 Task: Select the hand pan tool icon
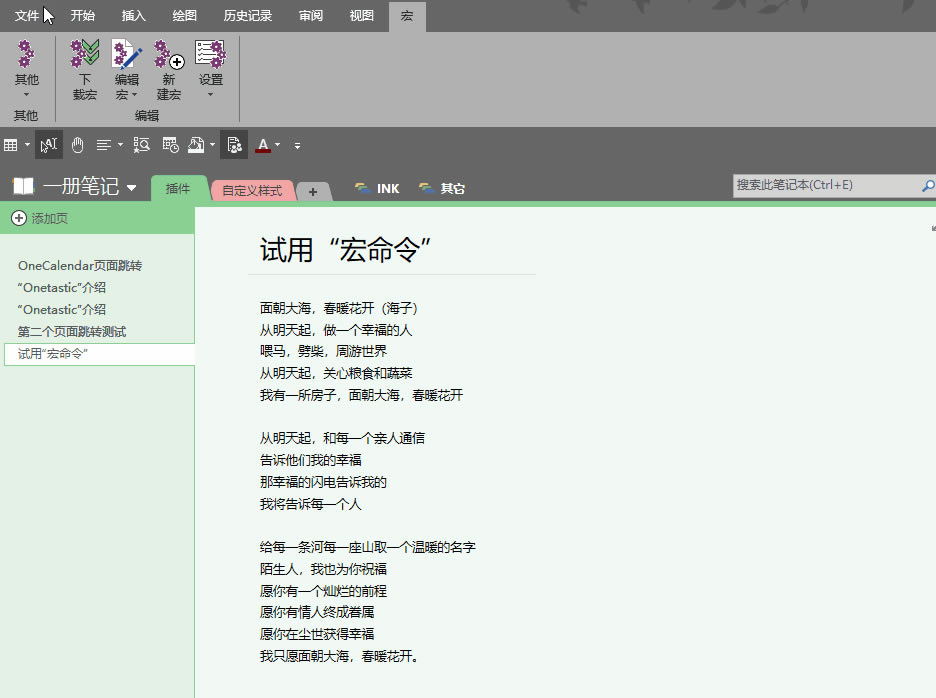(x=77, y=144)
